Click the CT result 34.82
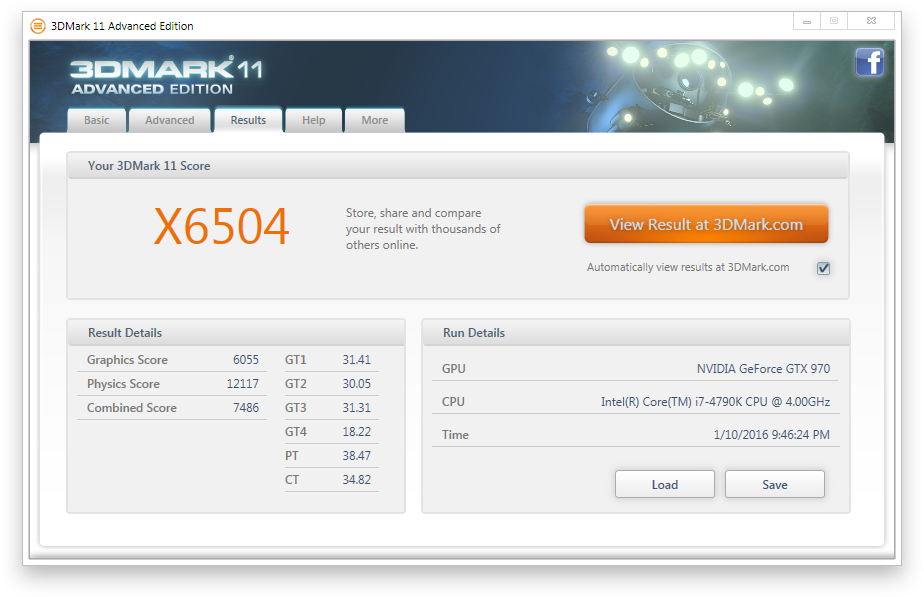Screen dimensions: 924x597 coord(357,480)
